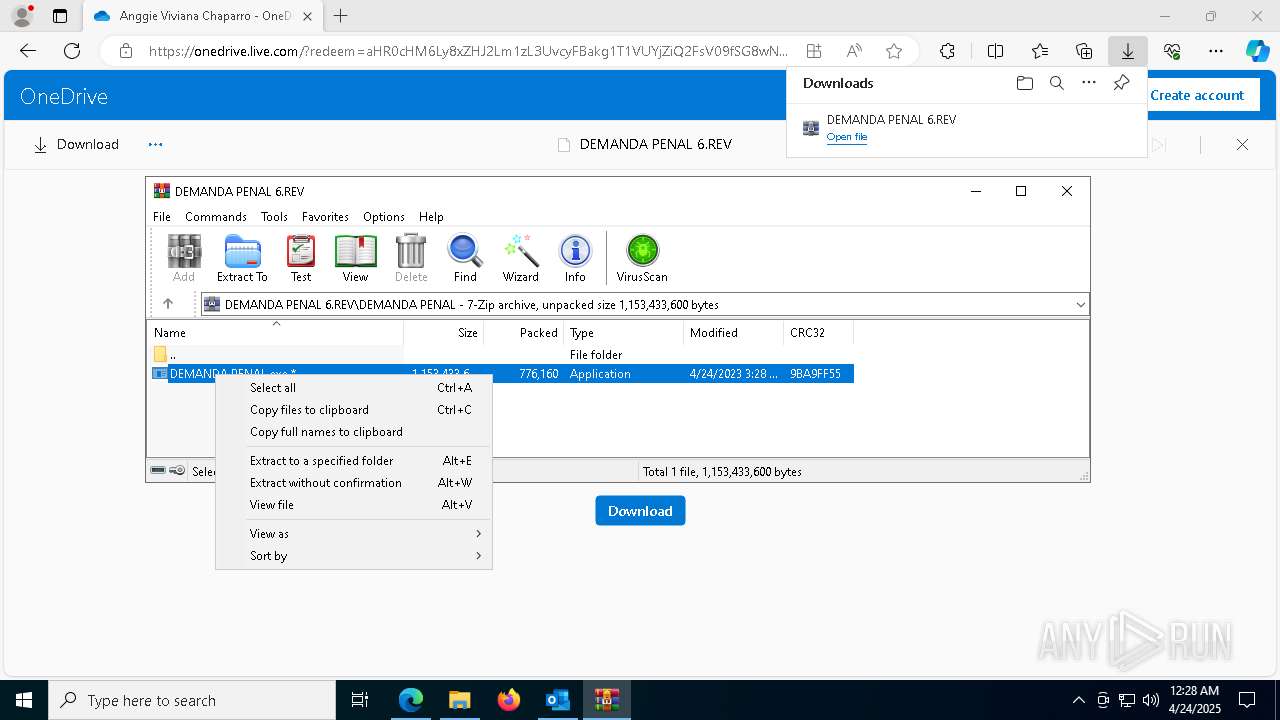Sort by the Modified column header
1280x720 pixels.
click(x=734, y=332)
